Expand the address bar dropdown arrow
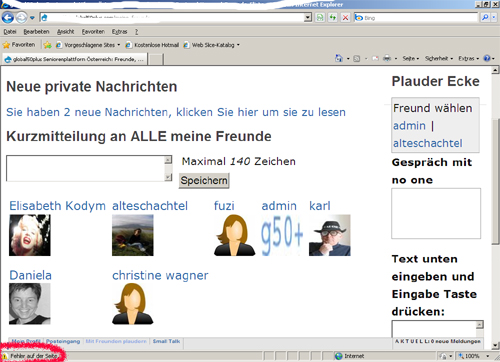Image resolution: width=500 pixels, height=362 pixels. coord(308,17)
